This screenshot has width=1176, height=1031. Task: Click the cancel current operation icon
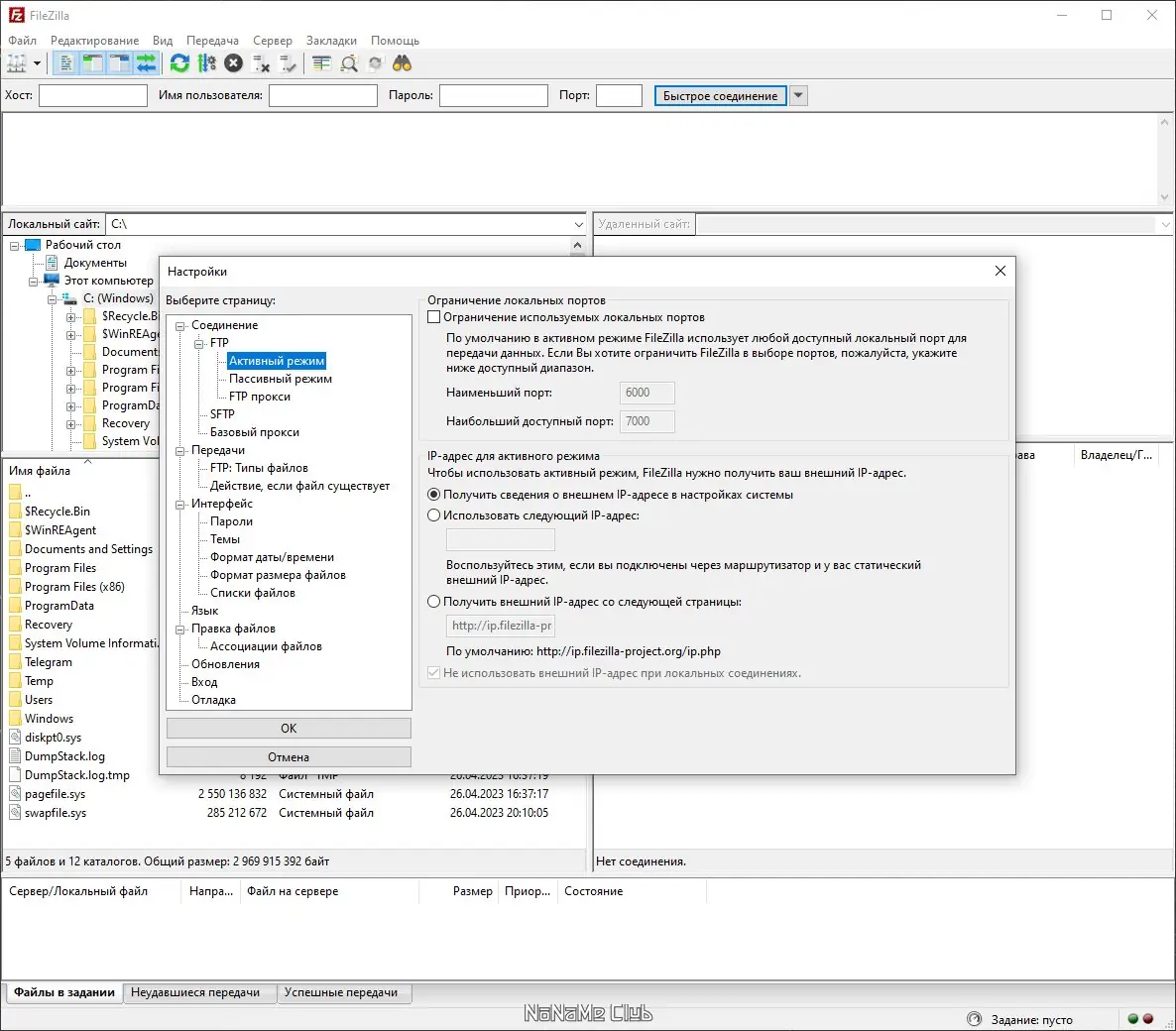tap(233, 63)
